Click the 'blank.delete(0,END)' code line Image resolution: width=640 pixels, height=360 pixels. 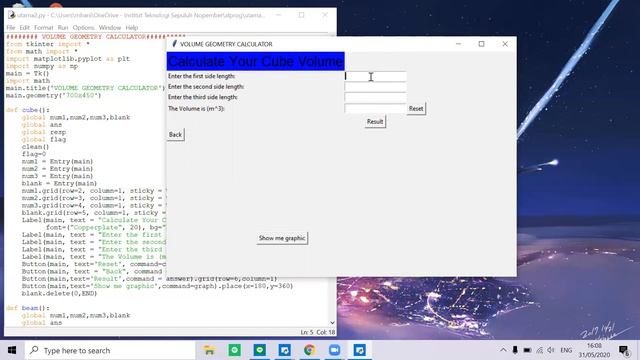pos(60,293)
